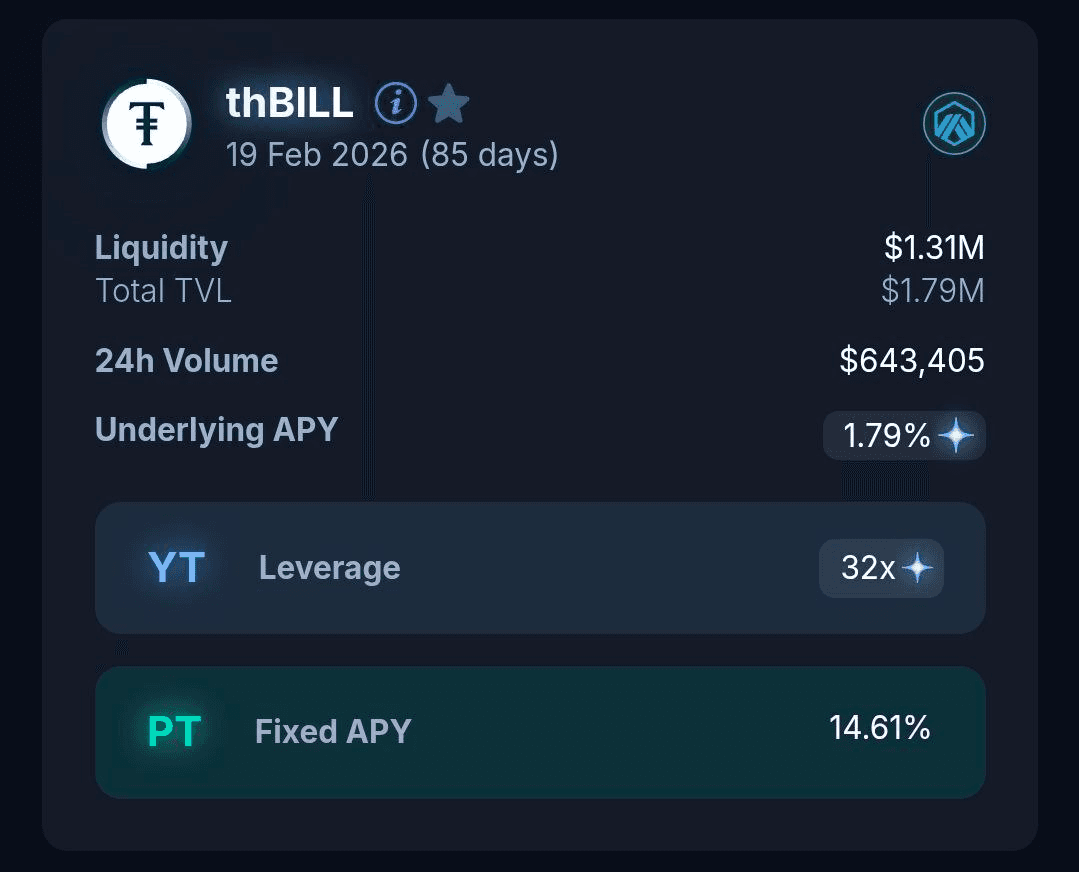Click the thBILL token logo
Viewport: 1079px width, 872px height.
[x=147, y=124]
